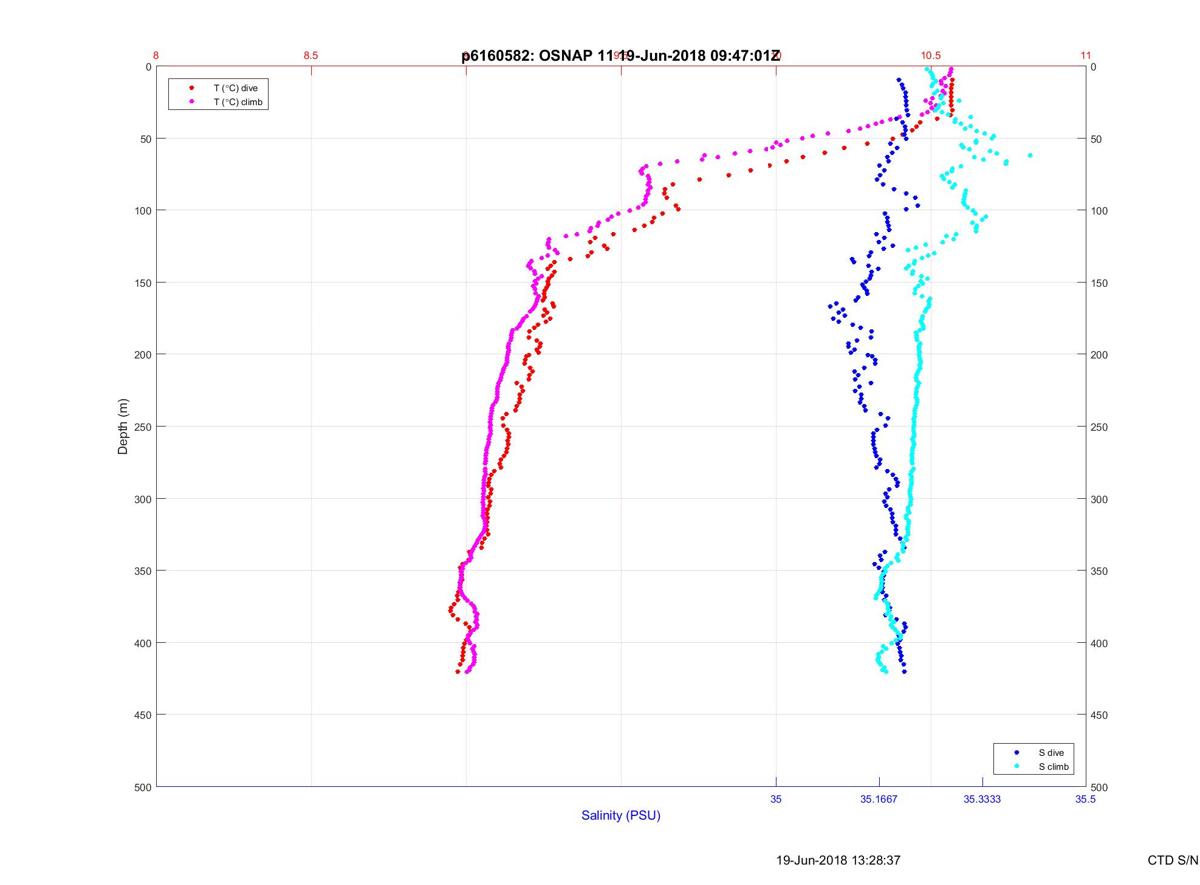This screenshot has height=885, width=1200.
Task: Click '400' on the right depth axis
Action: [1100, 643]
